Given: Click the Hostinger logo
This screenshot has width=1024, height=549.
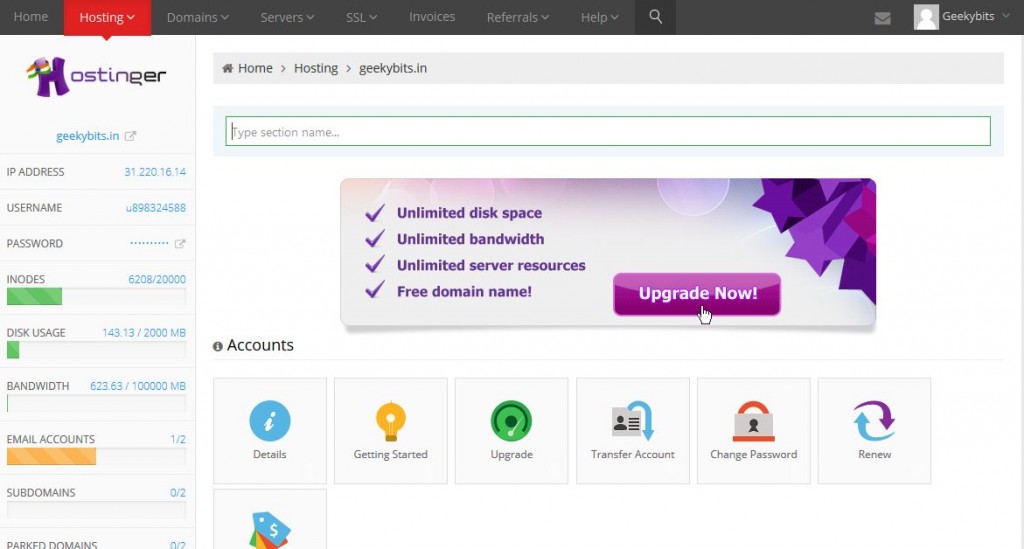Looking at the screenshot, I should [x=97, y=76].
